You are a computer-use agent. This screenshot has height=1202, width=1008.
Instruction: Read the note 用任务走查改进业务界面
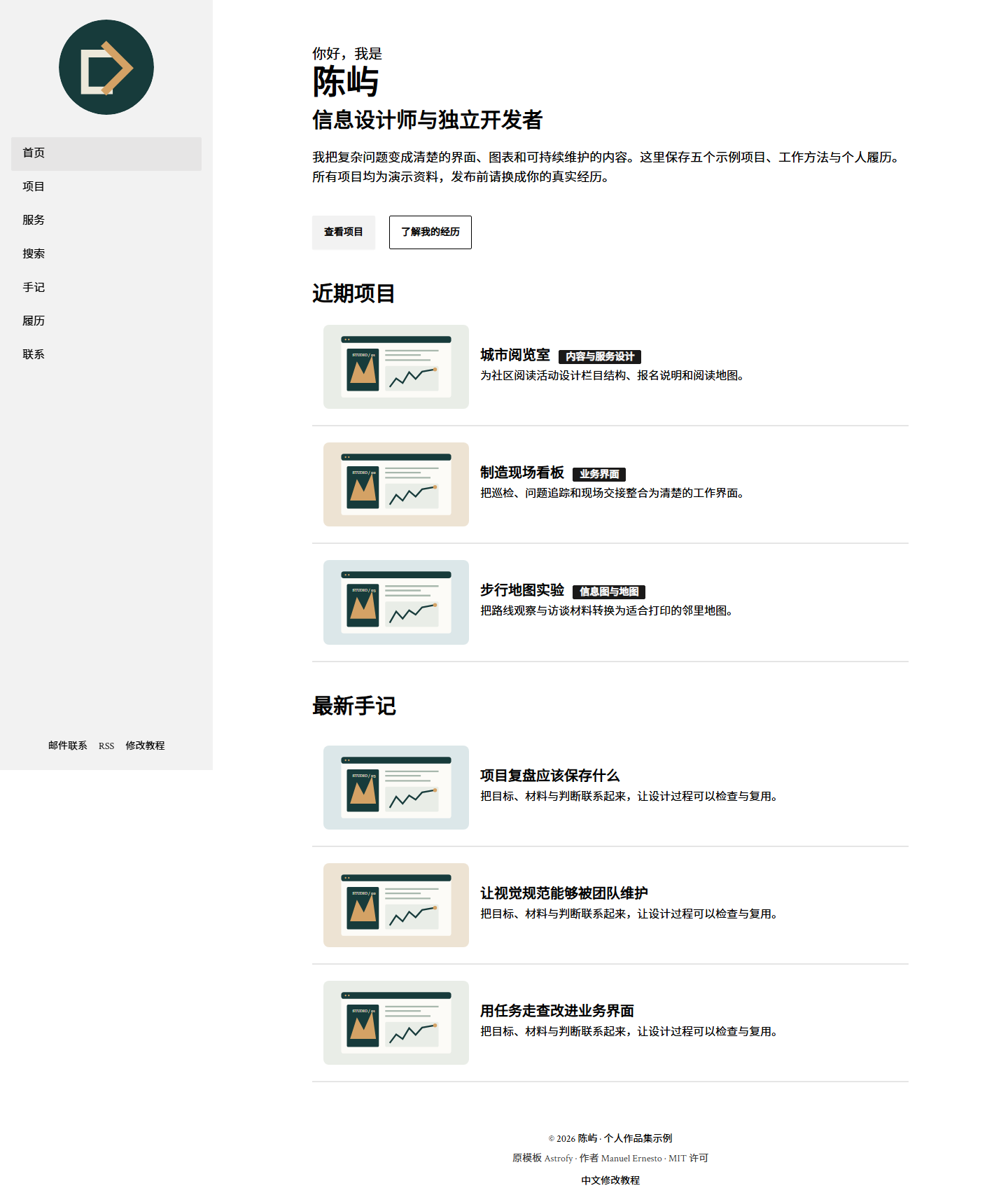(x=557, y=1011)
